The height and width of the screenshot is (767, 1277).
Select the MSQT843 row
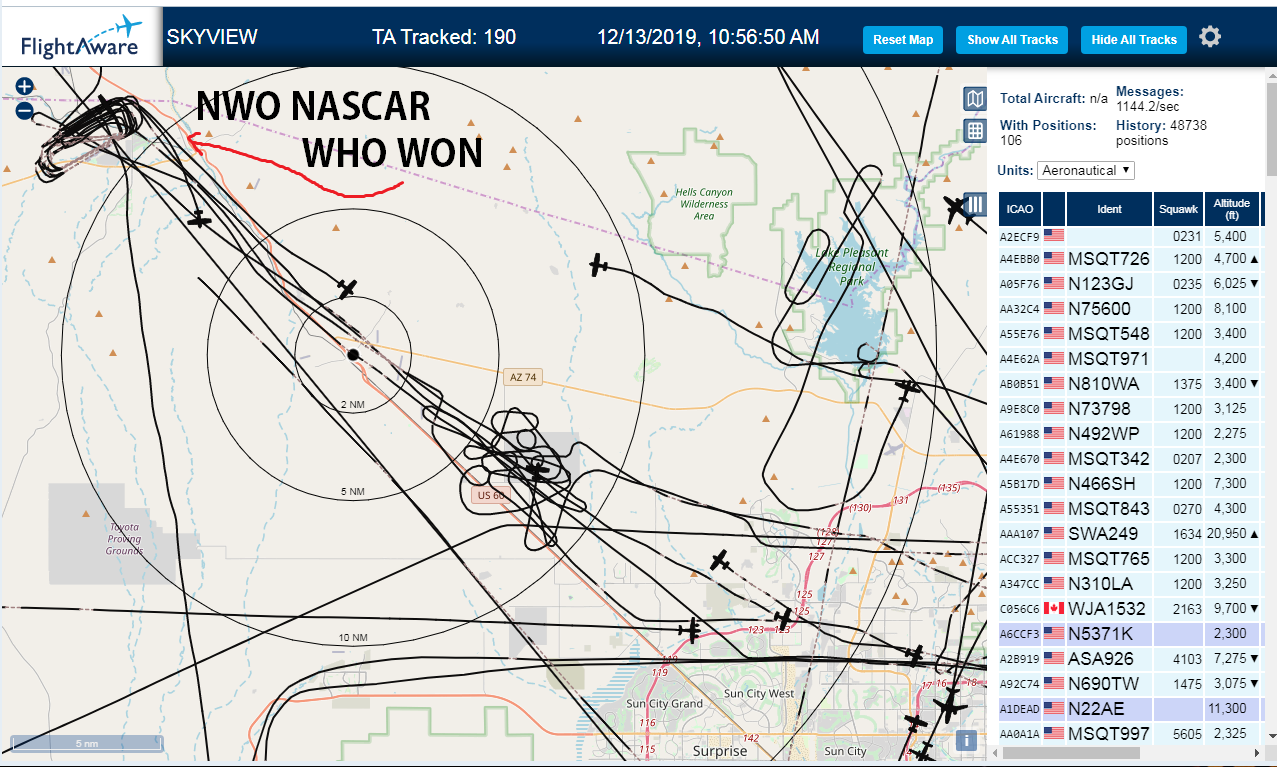tap(1130, 509)
